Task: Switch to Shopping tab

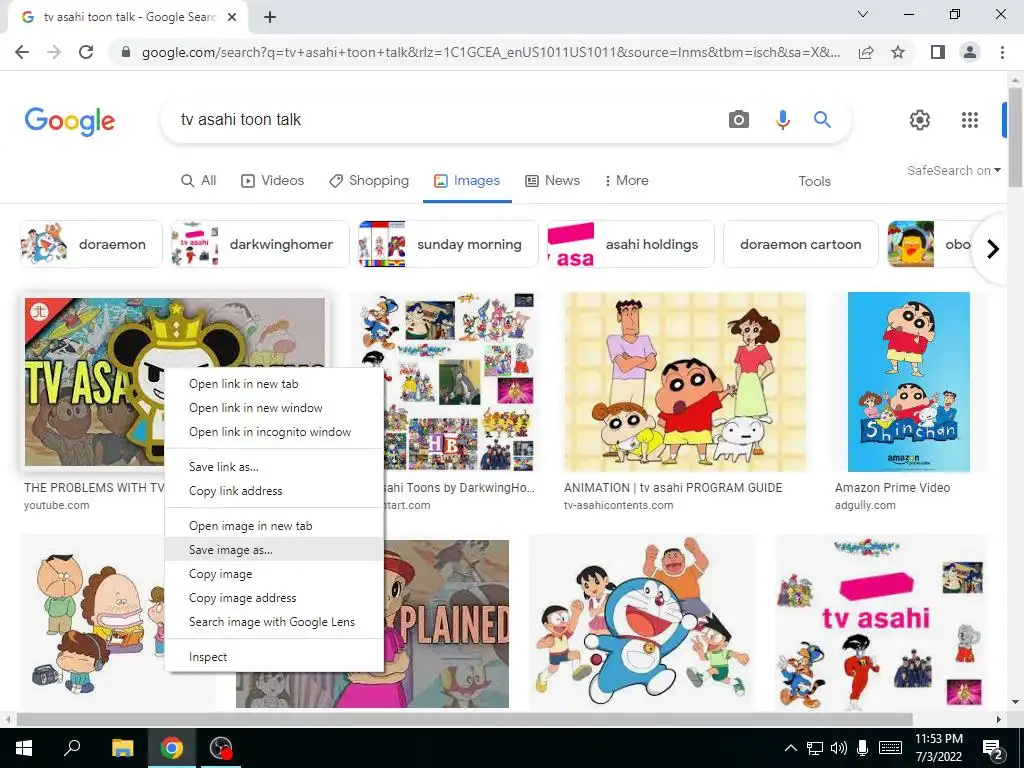Action: [x=369, y=180]
